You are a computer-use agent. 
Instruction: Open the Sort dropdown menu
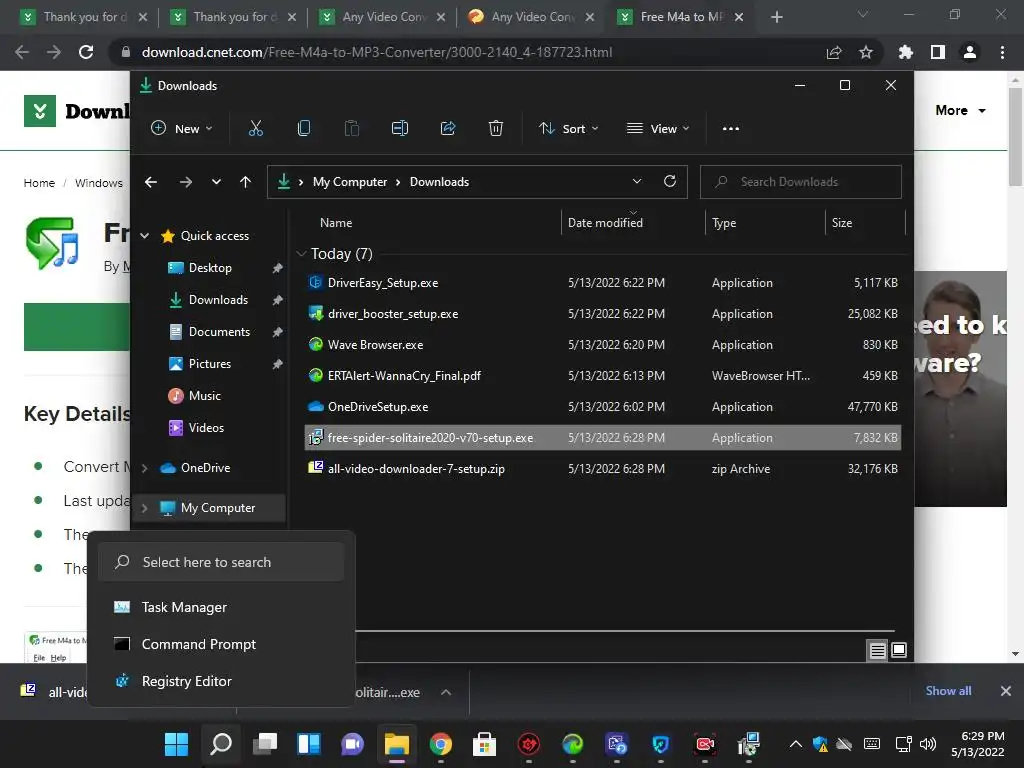568,129
